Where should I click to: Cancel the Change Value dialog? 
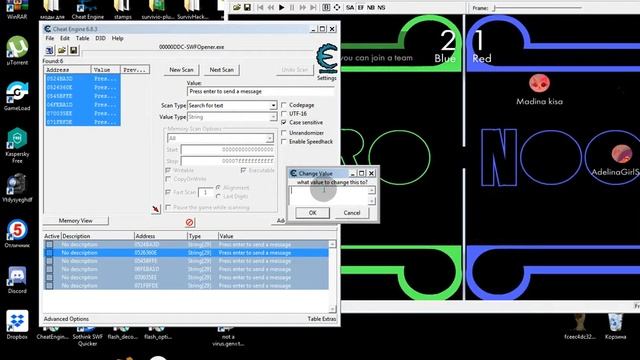(352, 213)
